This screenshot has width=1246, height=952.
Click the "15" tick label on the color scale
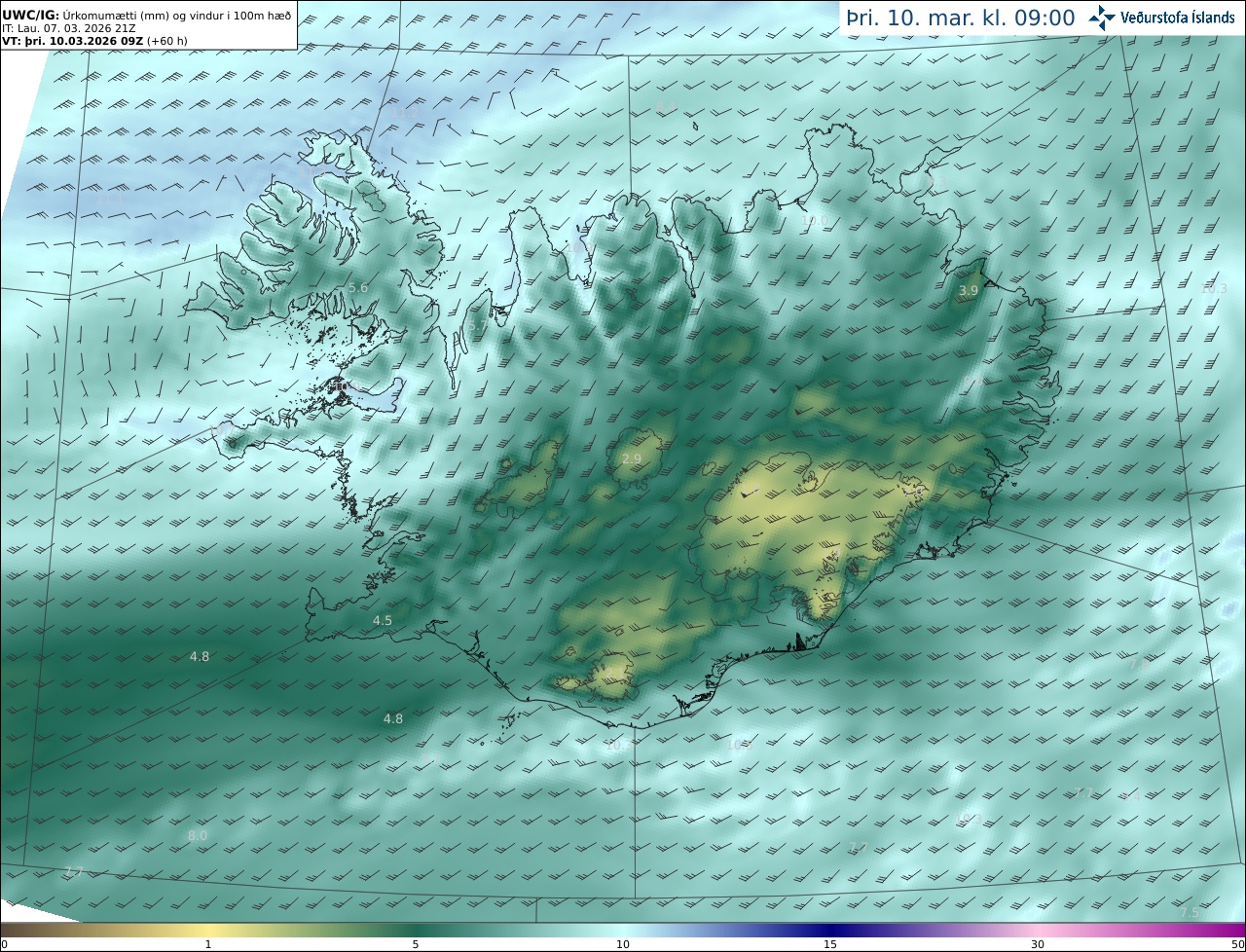(x=830, y=944)
